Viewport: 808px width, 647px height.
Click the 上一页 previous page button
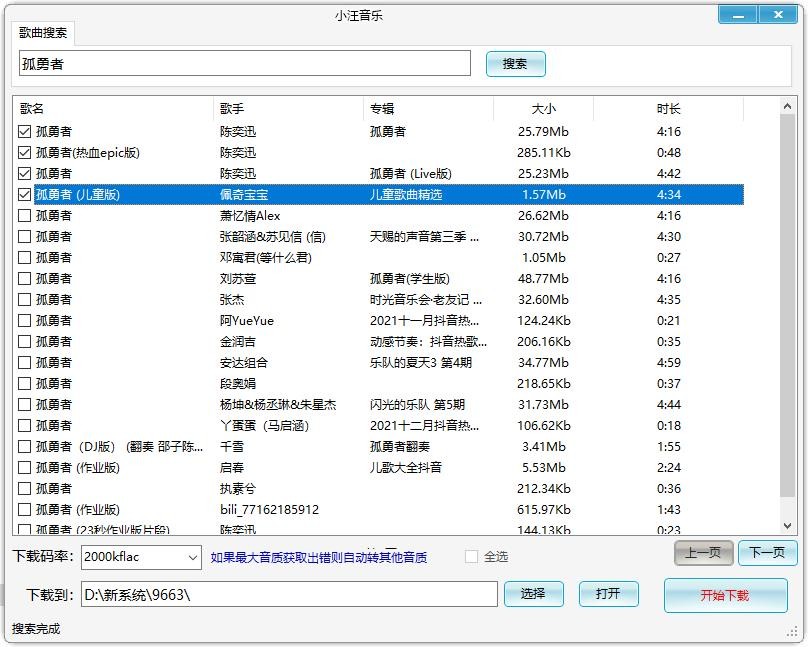click(x=703, y=553)
